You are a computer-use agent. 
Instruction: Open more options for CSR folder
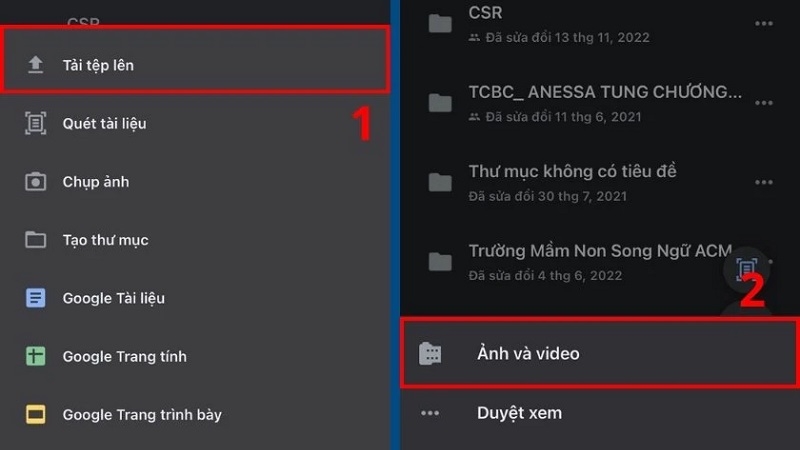[x=764, y=23]
